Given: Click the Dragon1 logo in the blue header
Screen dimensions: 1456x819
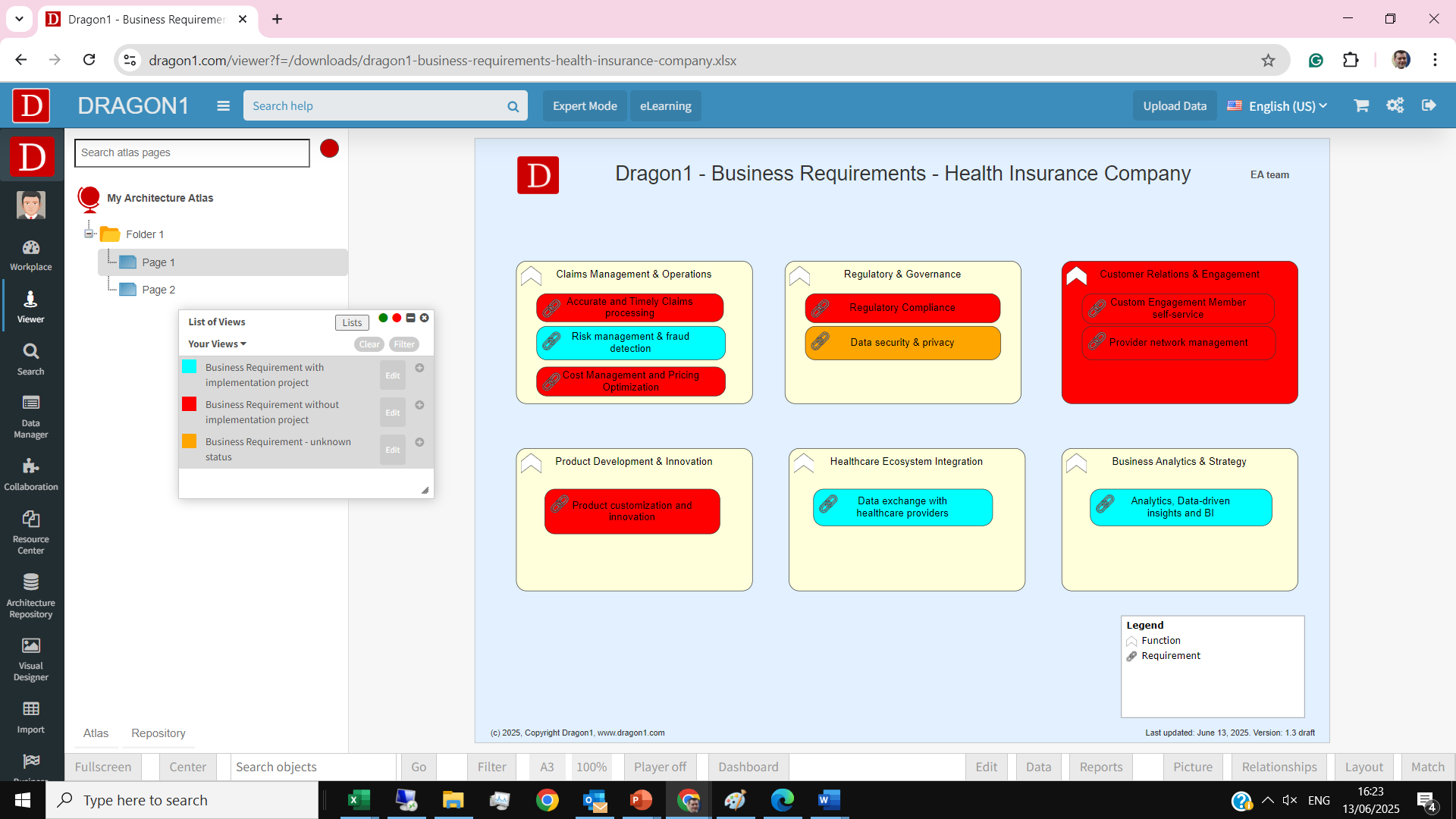Looking at the screenshot, I should pos(31,105).
